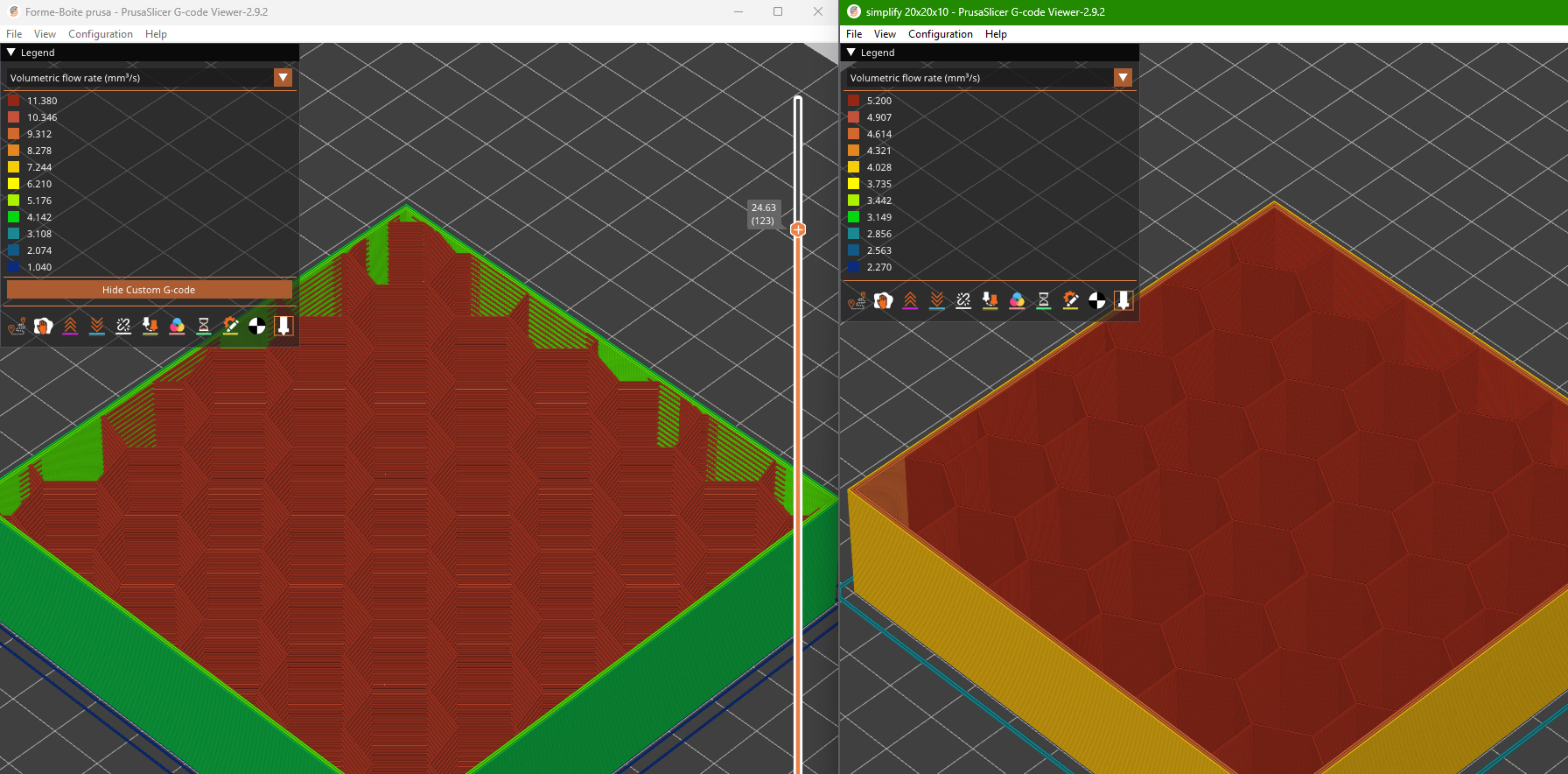Toggle Center of gravity marker in Forme-Boite window
This screenshot has height=774, width=1568.
257,326
